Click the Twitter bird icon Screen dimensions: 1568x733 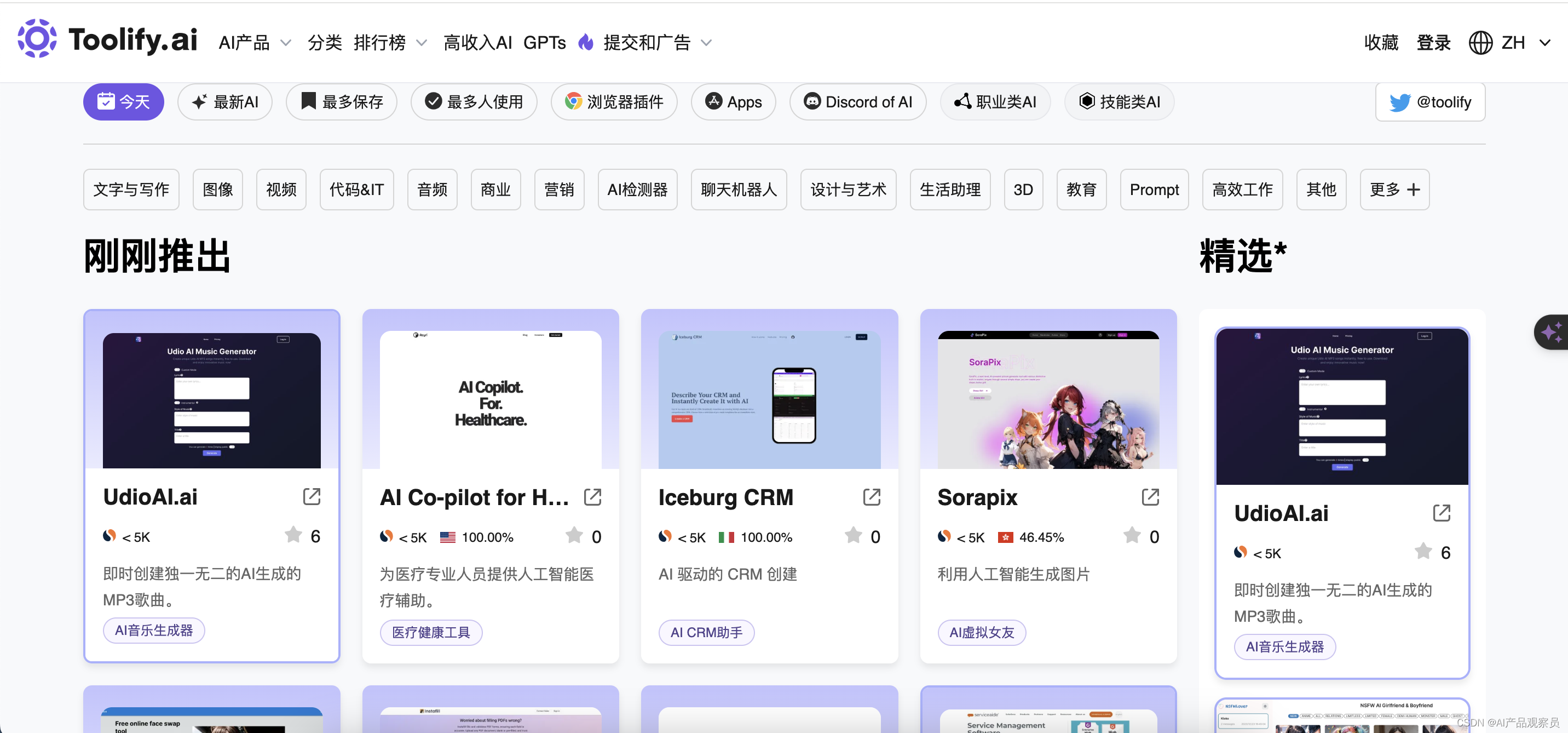1400,102
